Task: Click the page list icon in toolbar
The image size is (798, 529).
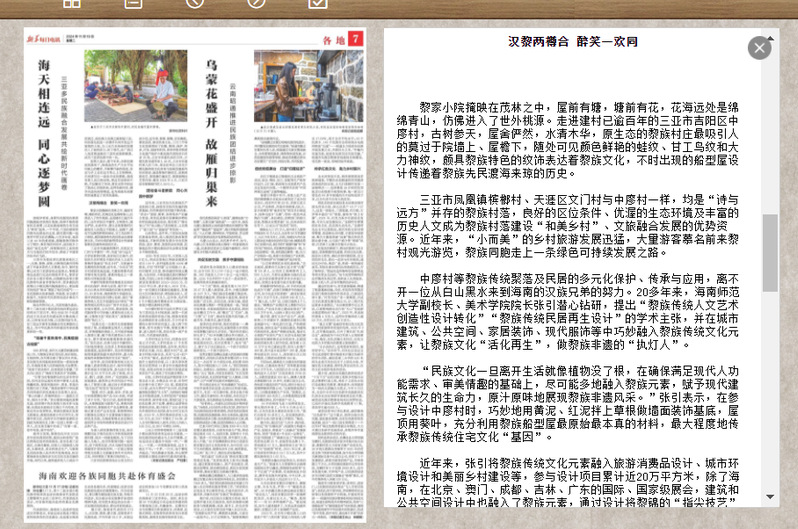Action: 133,3
